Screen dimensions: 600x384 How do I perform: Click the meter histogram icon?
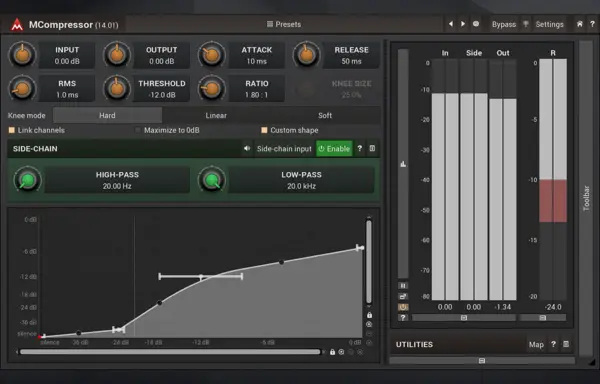(403, 164)
